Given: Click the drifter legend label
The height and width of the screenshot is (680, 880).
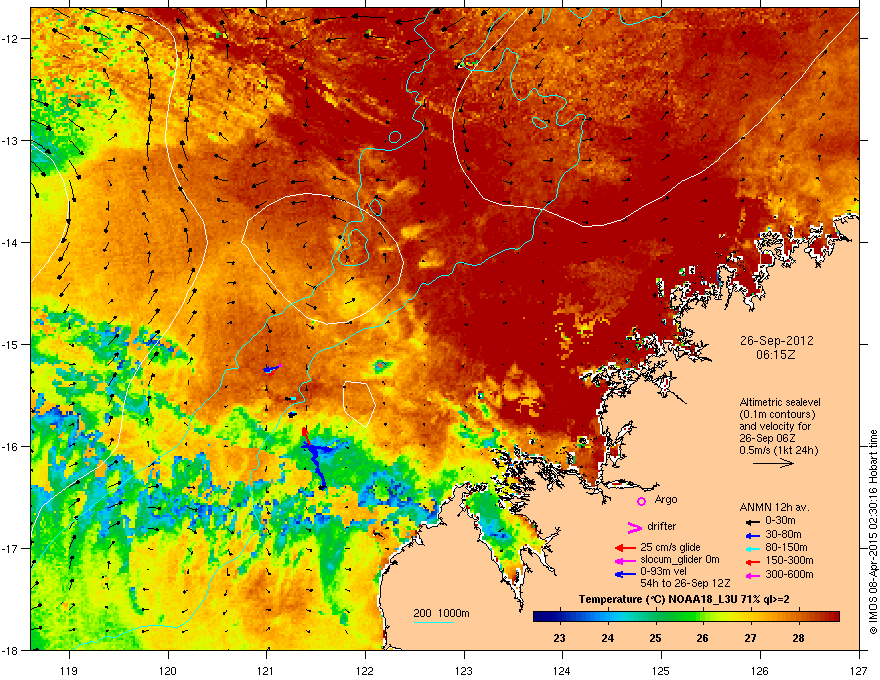Looking at the screenshot, I should (x=662, y=526).
